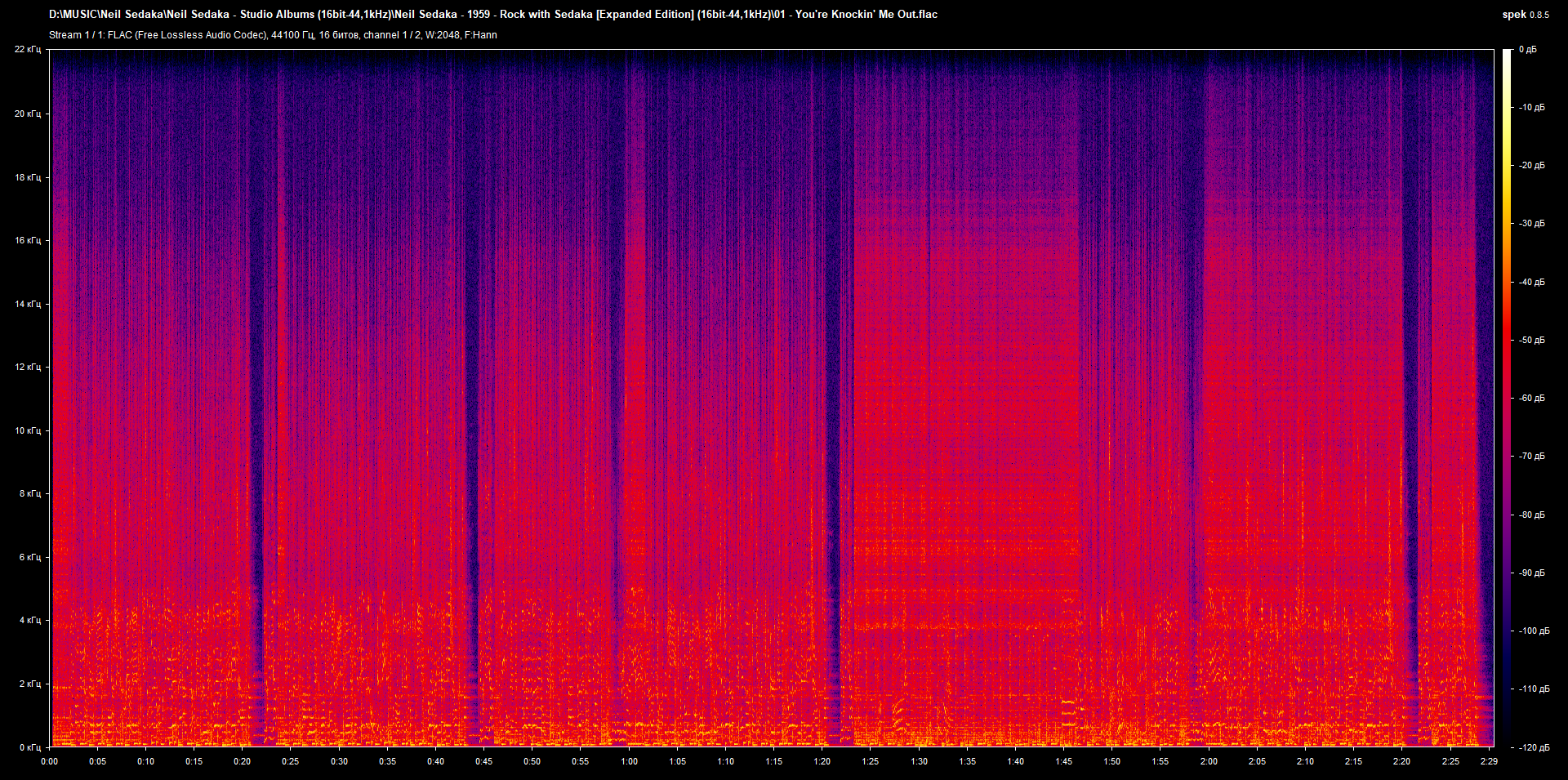Click the '1:00' time axis label
The width and height of the screenshot is (1568, 780).
pyautogui.click(x=629, y=761)
